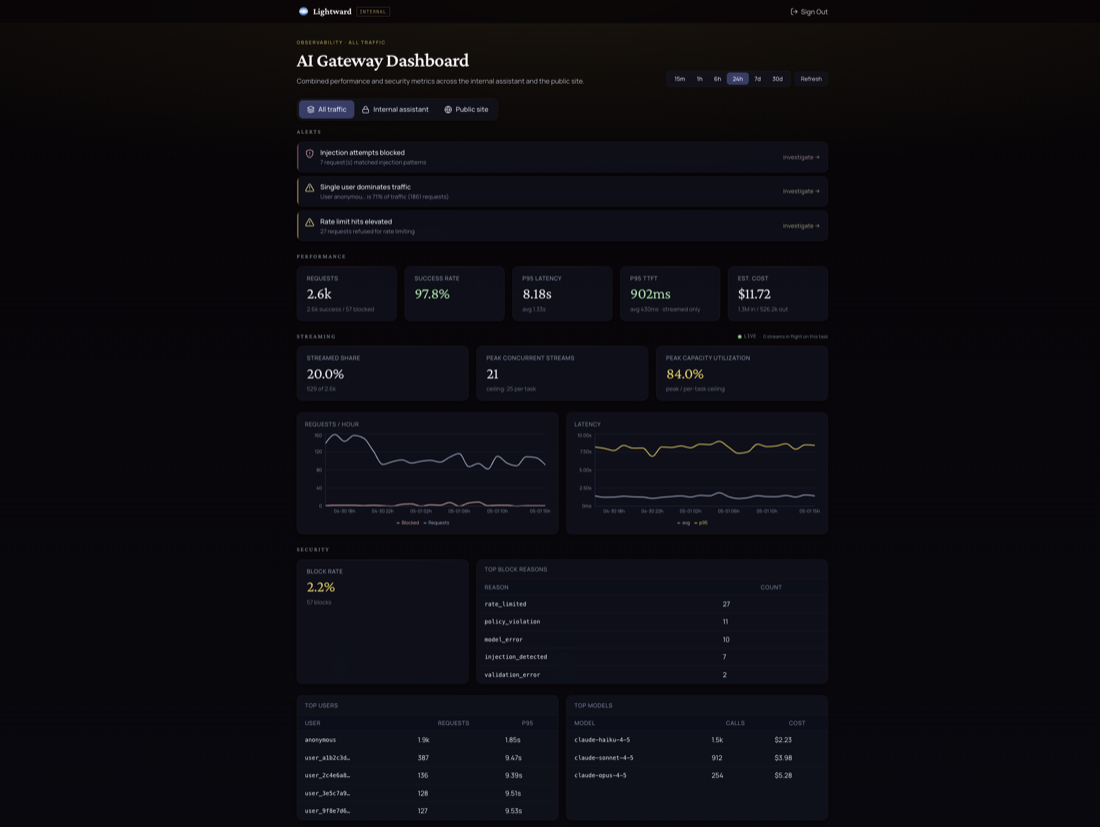Click the policy_violation block reason row
1100x827 pixels.
(652, 621)
